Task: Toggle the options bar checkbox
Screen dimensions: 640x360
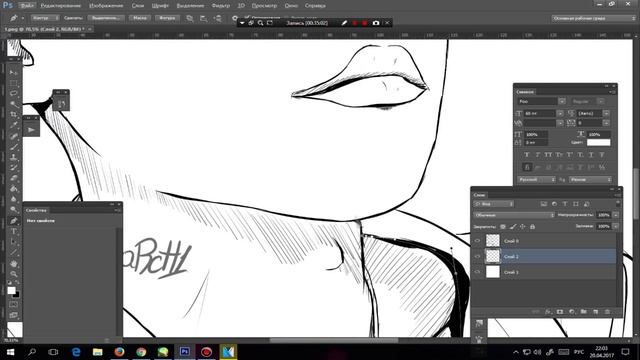Action: point(247,18)
